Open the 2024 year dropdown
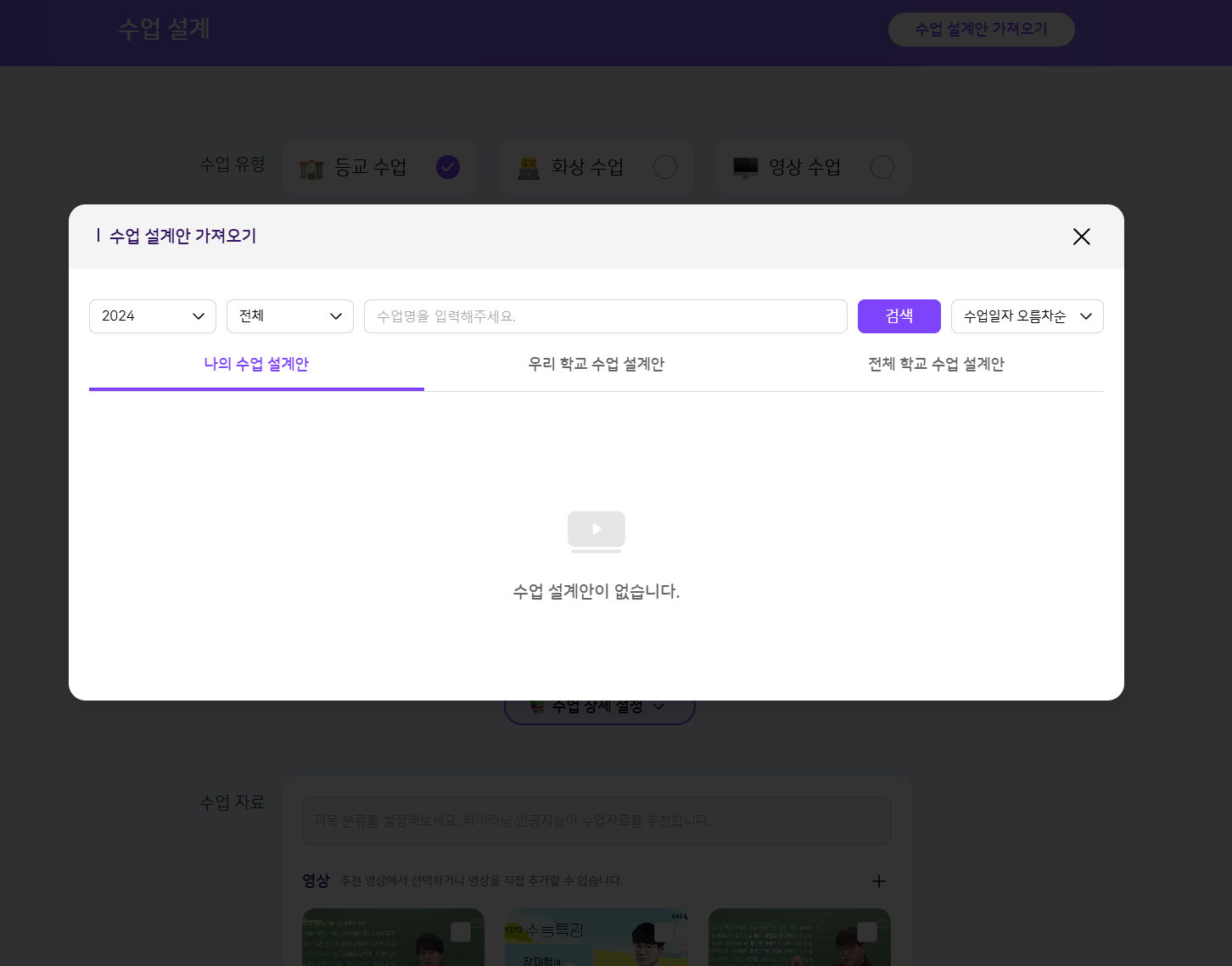The image size is (1232, 966). (x=153, y=316)
